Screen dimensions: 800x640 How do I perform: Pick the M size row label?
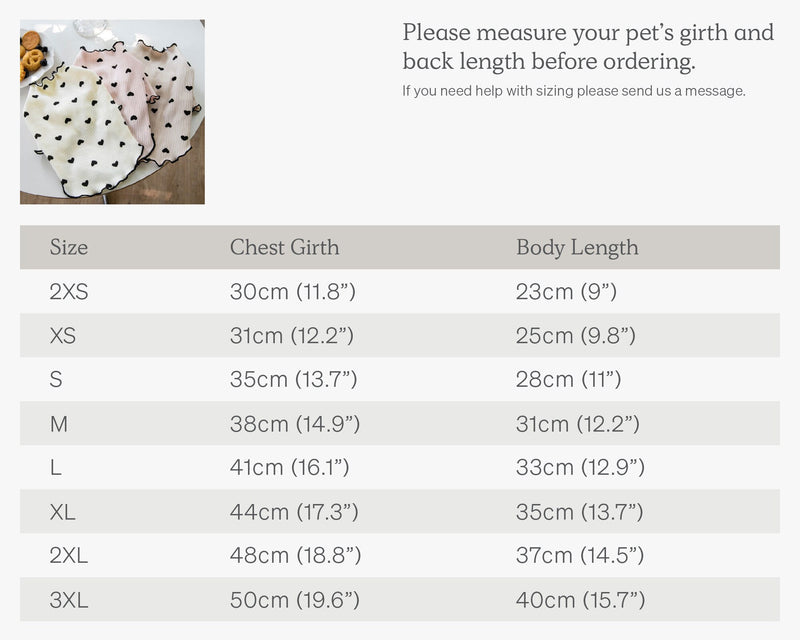point(59,424)
